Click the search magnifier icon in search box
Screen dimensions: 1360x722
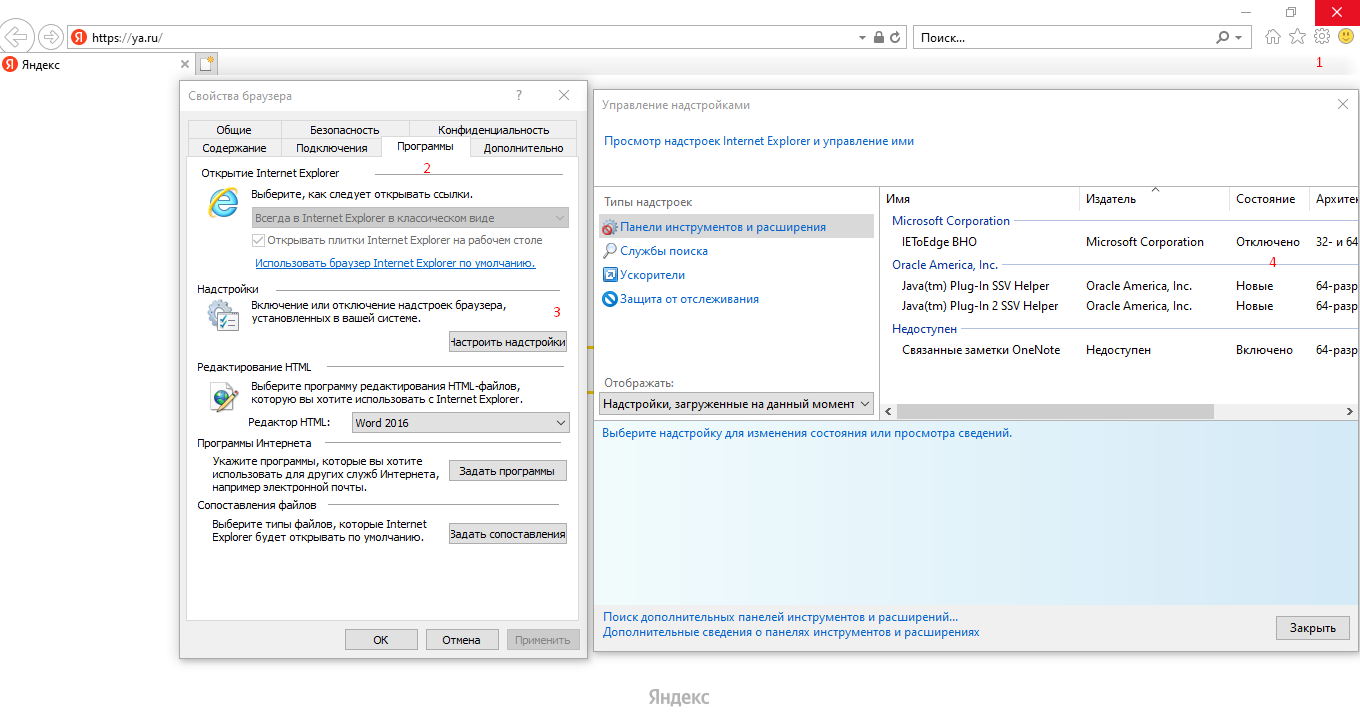tap(1222, 38)
